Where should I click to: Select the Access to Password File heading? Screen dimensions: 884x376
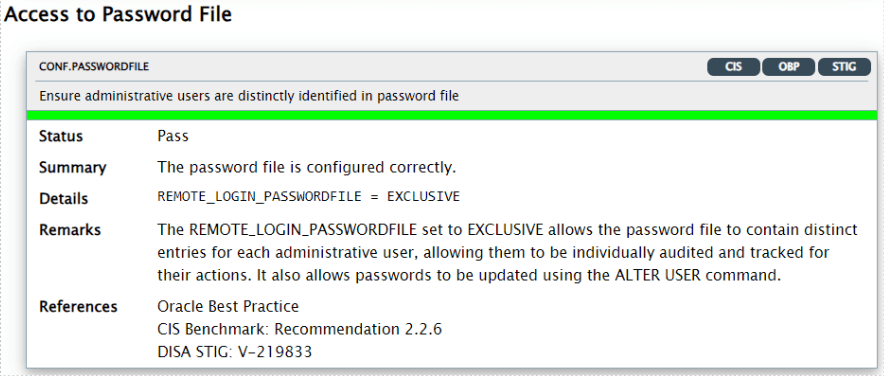pyautogui.click(x=118, y=14)
